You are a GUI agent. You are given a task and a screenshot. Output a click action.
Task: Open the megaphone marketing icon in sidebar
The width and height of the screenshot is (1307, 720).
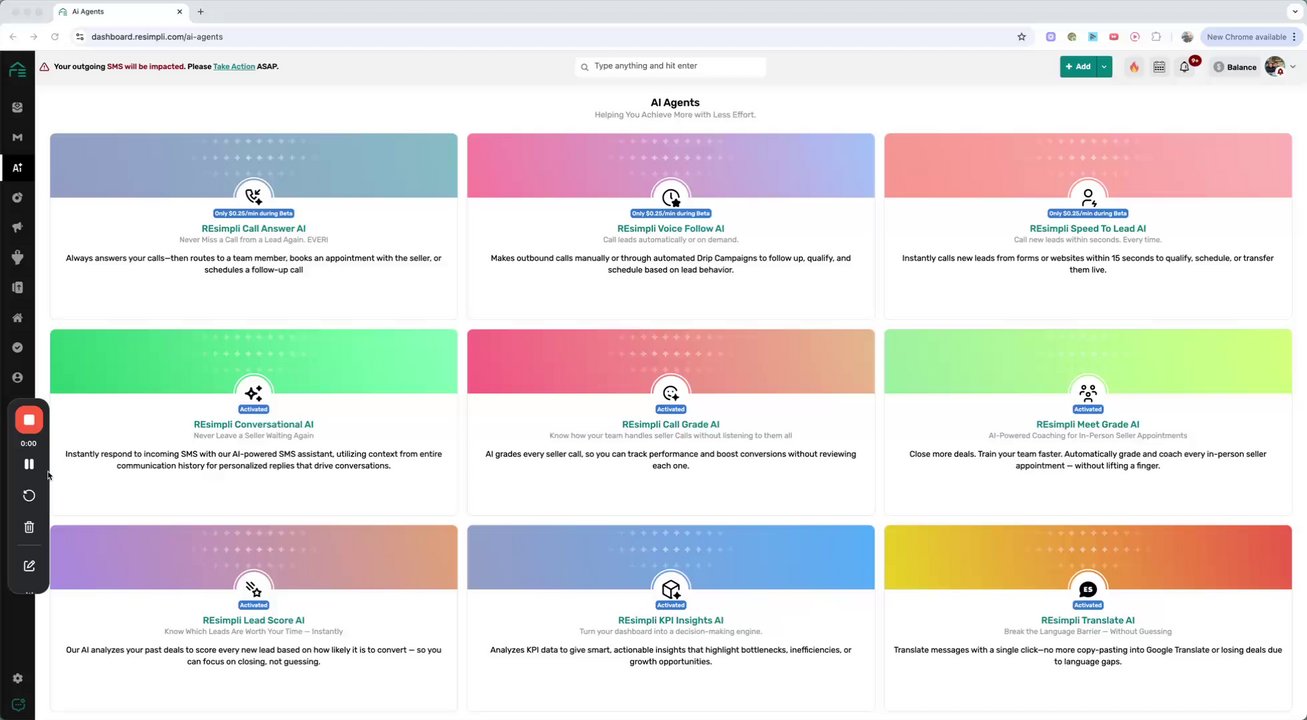(x=17, y=227)
